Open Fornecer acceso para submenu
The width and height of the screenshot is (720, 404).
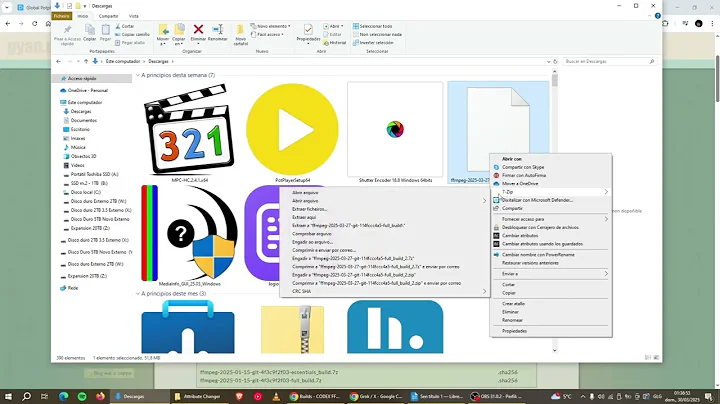551,219
